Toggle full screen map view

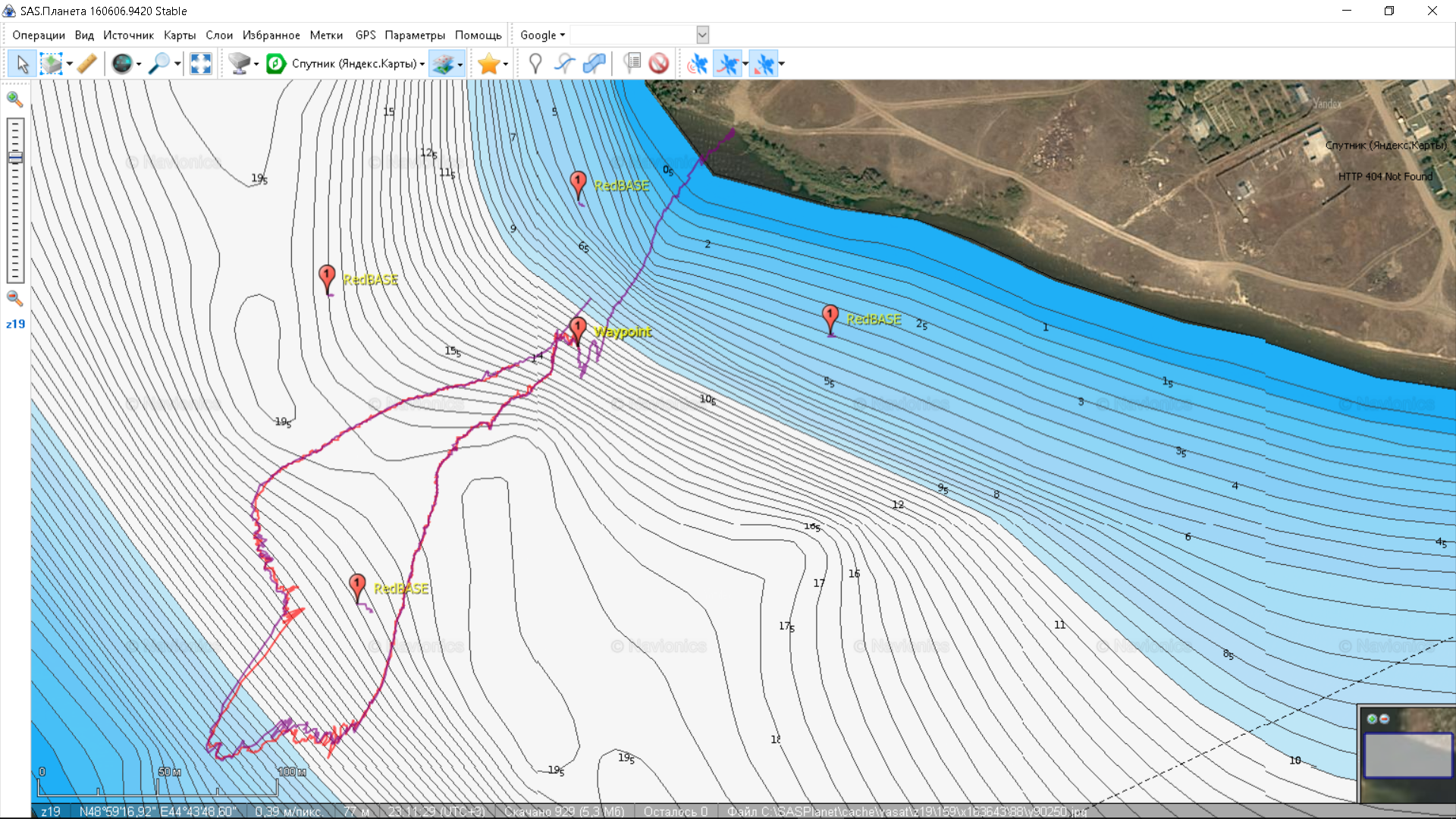[200, 64]
